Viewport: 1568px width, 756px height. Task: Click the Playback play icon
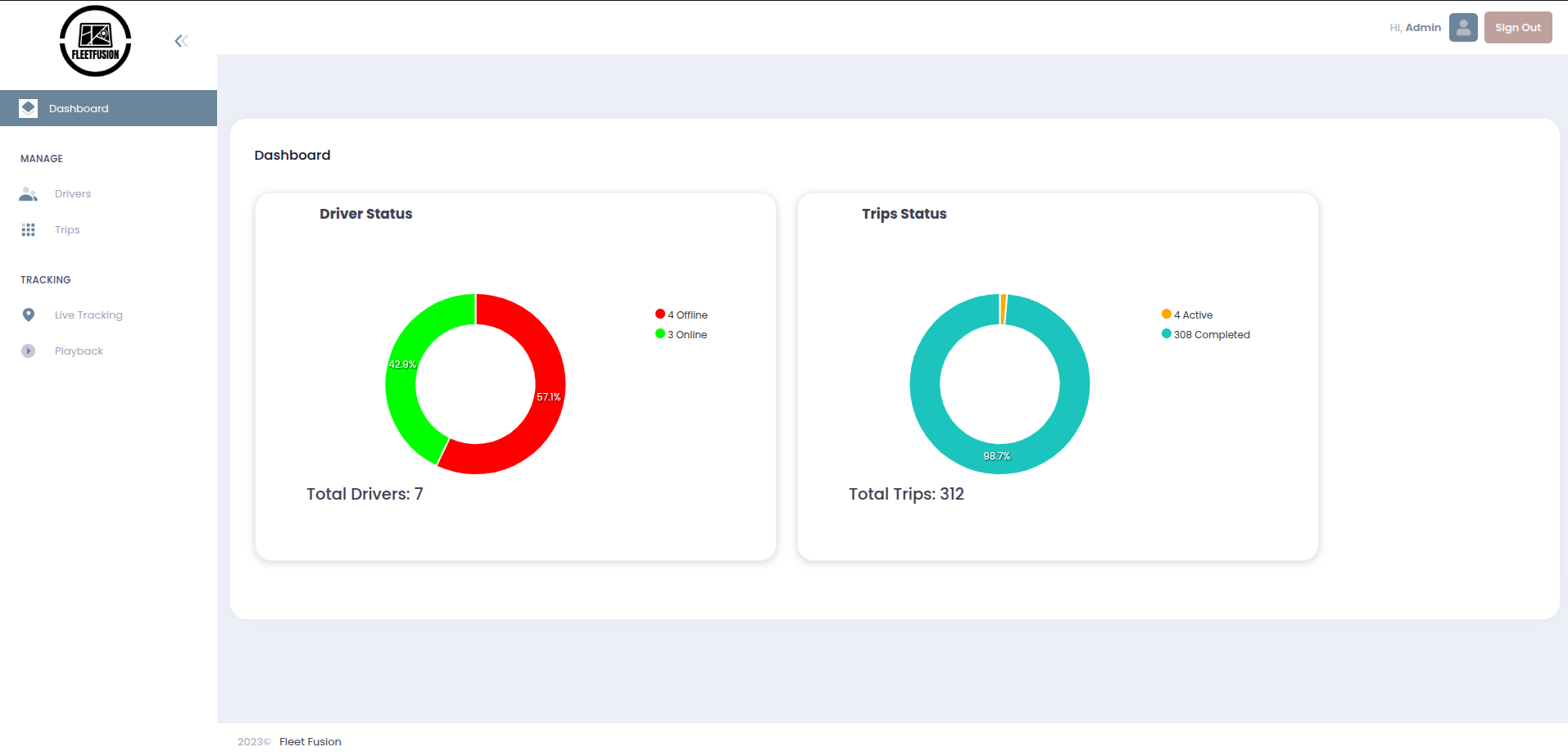28,351
